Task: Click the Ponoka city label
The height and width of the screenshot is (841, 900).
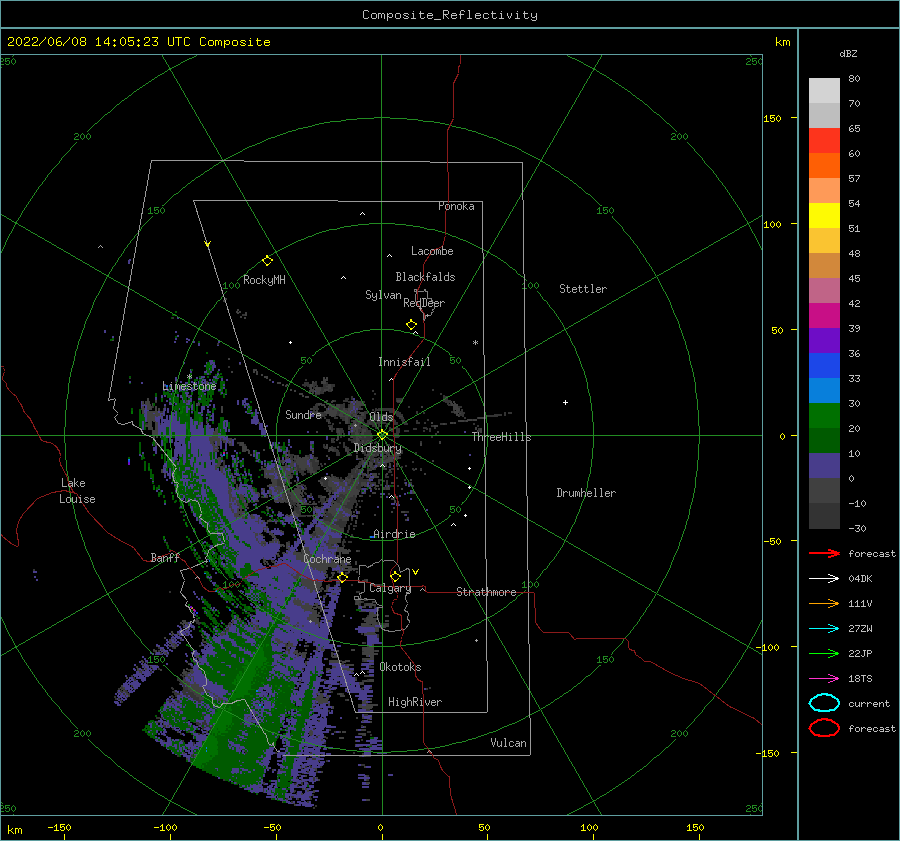Action: (x=456, y=206)
